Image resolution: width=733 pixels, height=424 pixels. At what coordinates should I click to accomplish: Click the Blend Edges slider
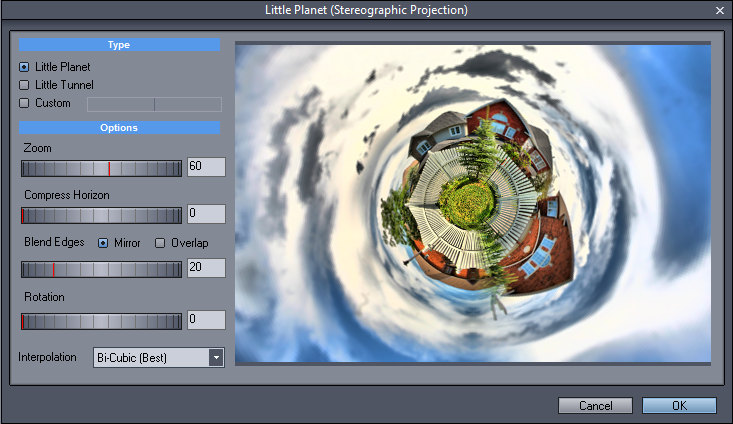[x=101, y=268]
